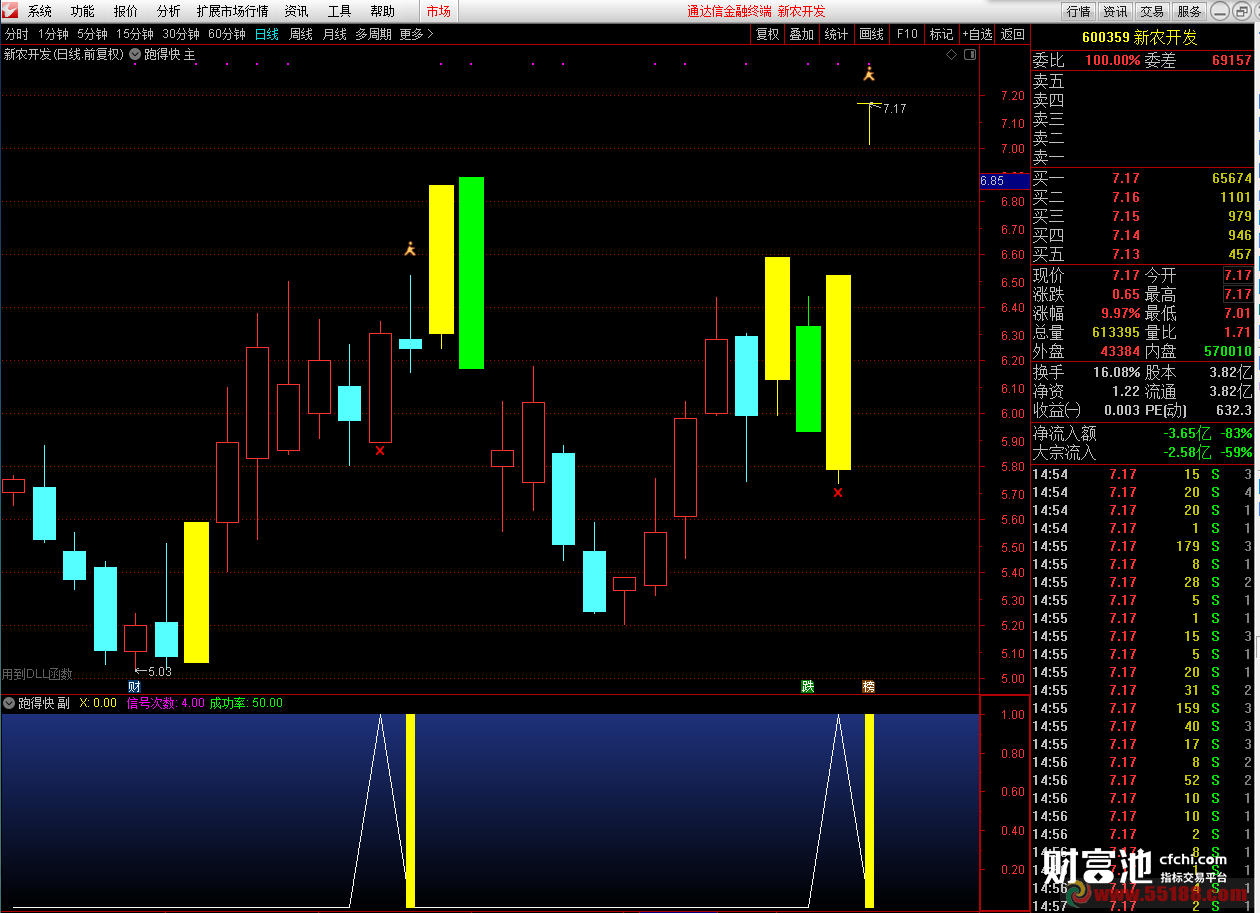Select the 多周期 multi-period view
Viewport: 1260px width, 913px height.
click(x=374, y=34)
